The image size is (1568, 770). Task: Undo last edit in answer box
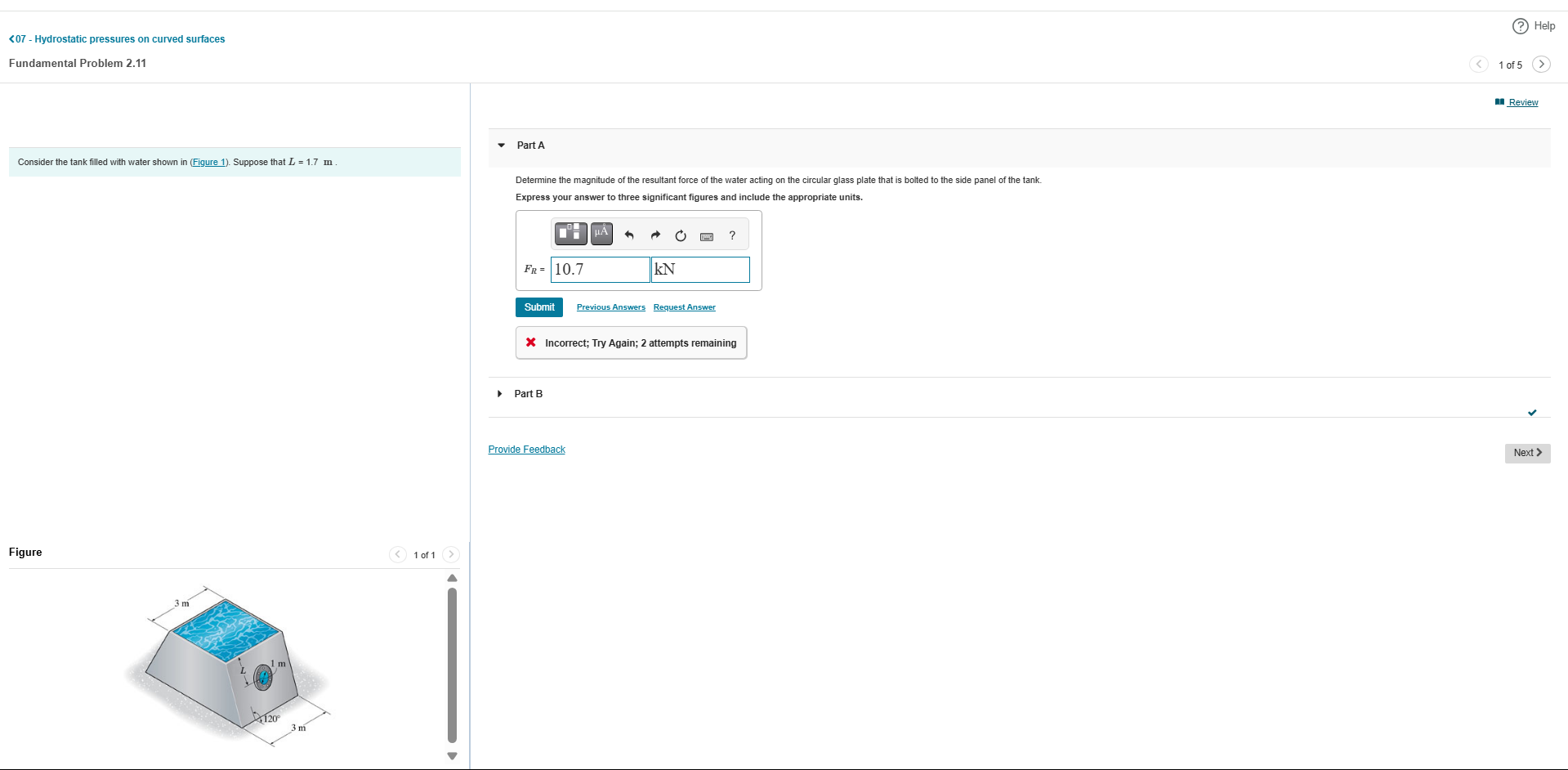click(x=629, y=235)
